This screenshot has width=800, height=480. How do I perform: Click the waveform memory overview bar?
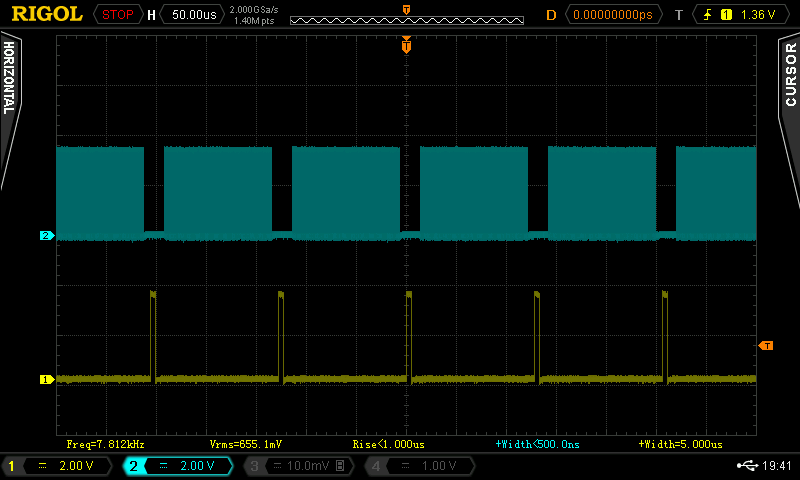[x=406, y=19]
